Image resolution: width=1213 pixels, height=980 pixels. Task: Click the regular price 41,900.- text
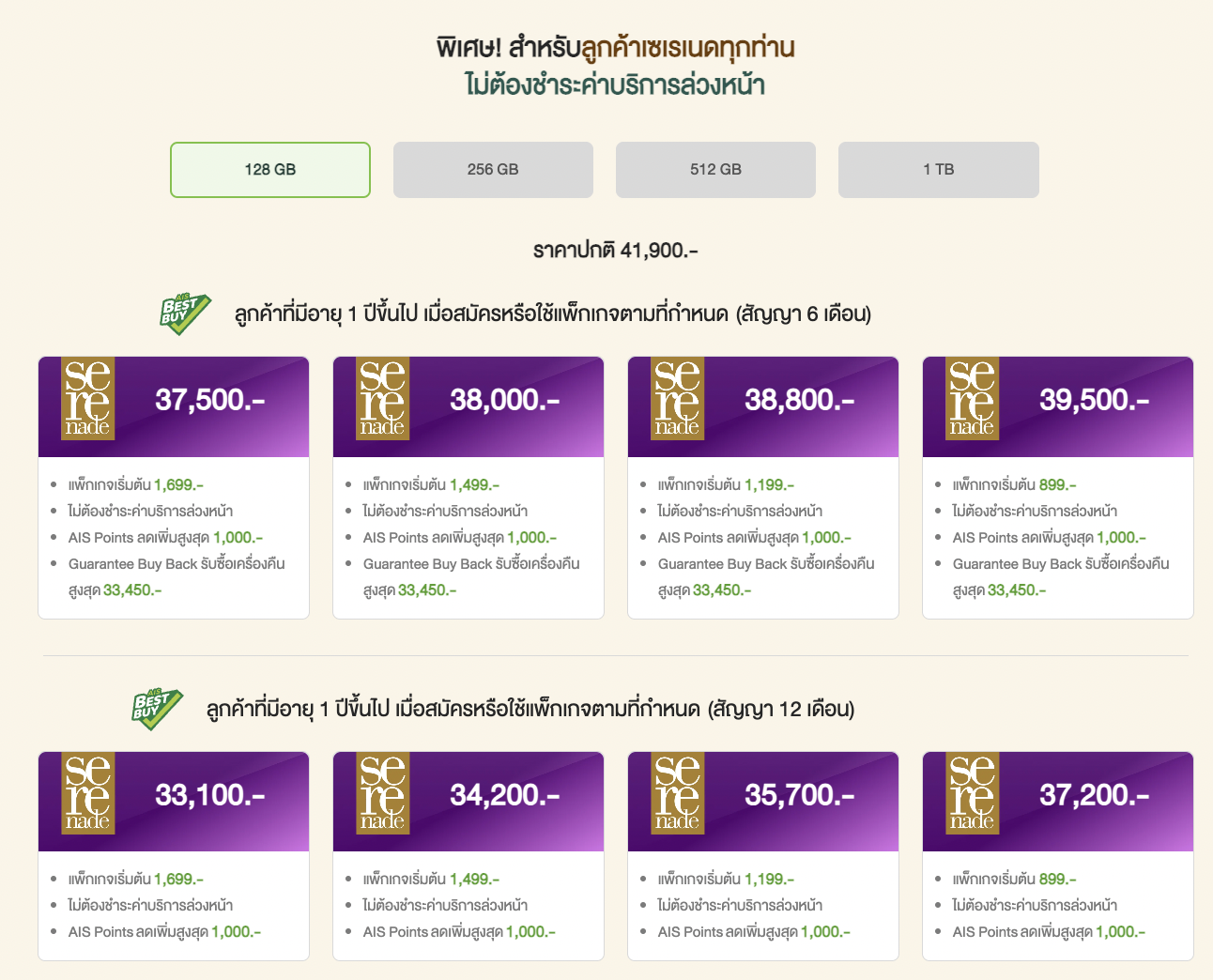tap(615, 251)
